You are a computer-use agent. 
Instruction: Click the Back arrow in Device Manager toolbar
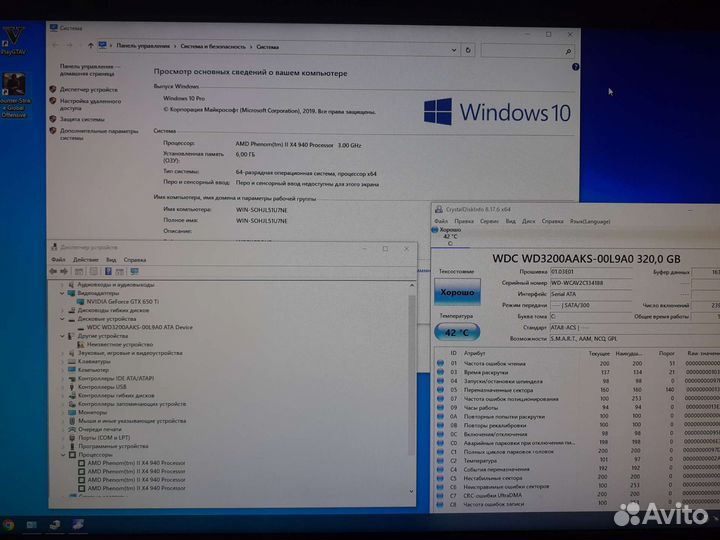point(53,271)
